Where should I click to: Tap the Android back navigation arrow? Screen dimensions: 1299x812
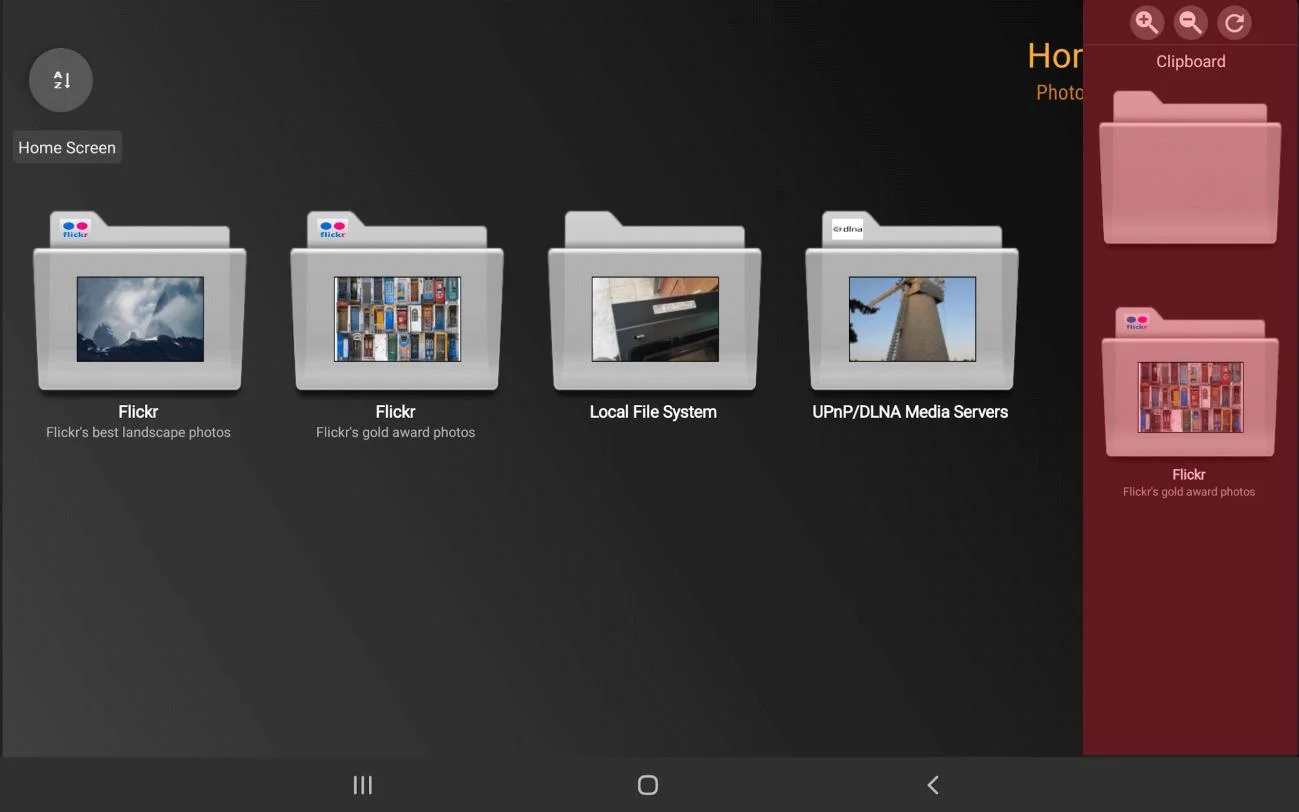click(x=933, y=785)
